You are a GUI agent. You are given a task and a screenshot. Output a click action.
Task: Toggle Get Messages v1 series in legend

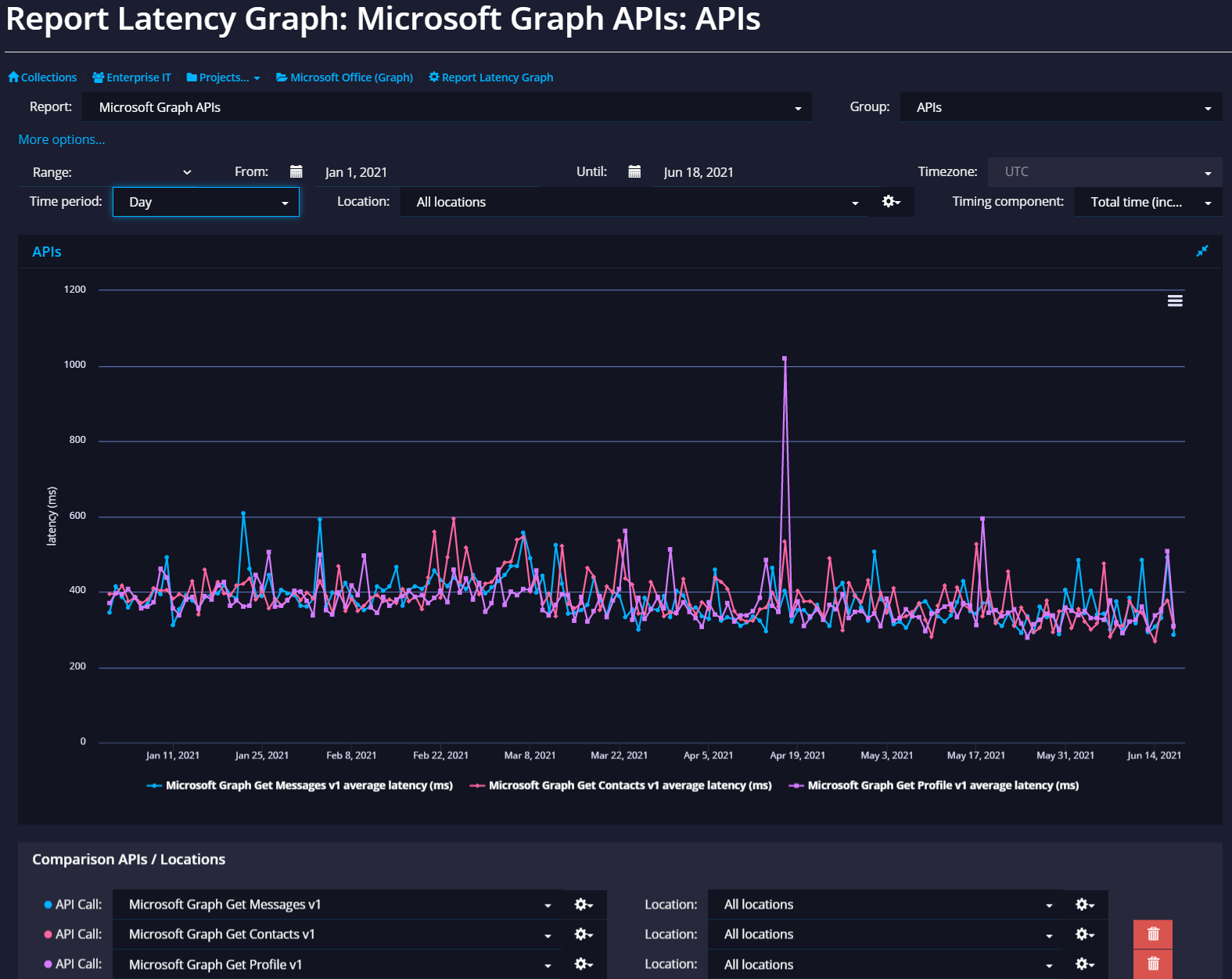click(308, 786)
